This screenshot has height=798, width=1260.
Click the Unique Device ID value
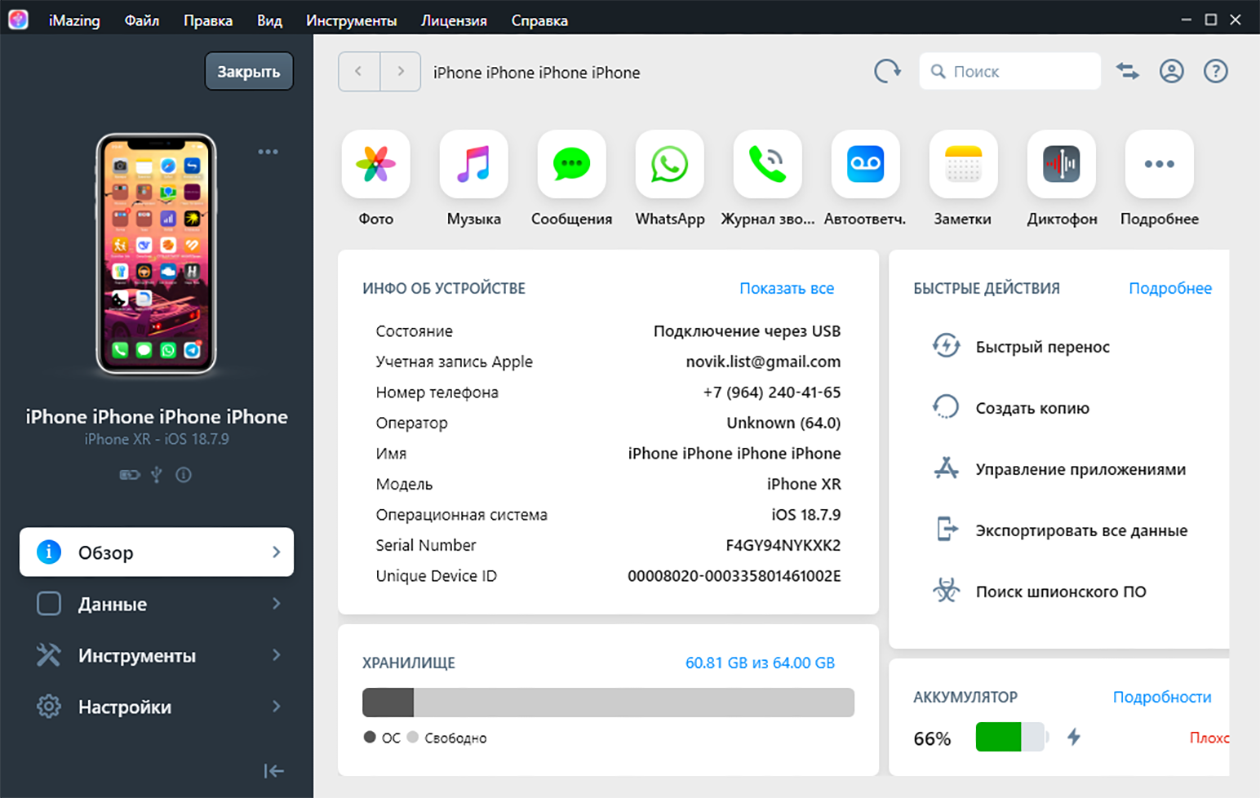click(734, 576)
